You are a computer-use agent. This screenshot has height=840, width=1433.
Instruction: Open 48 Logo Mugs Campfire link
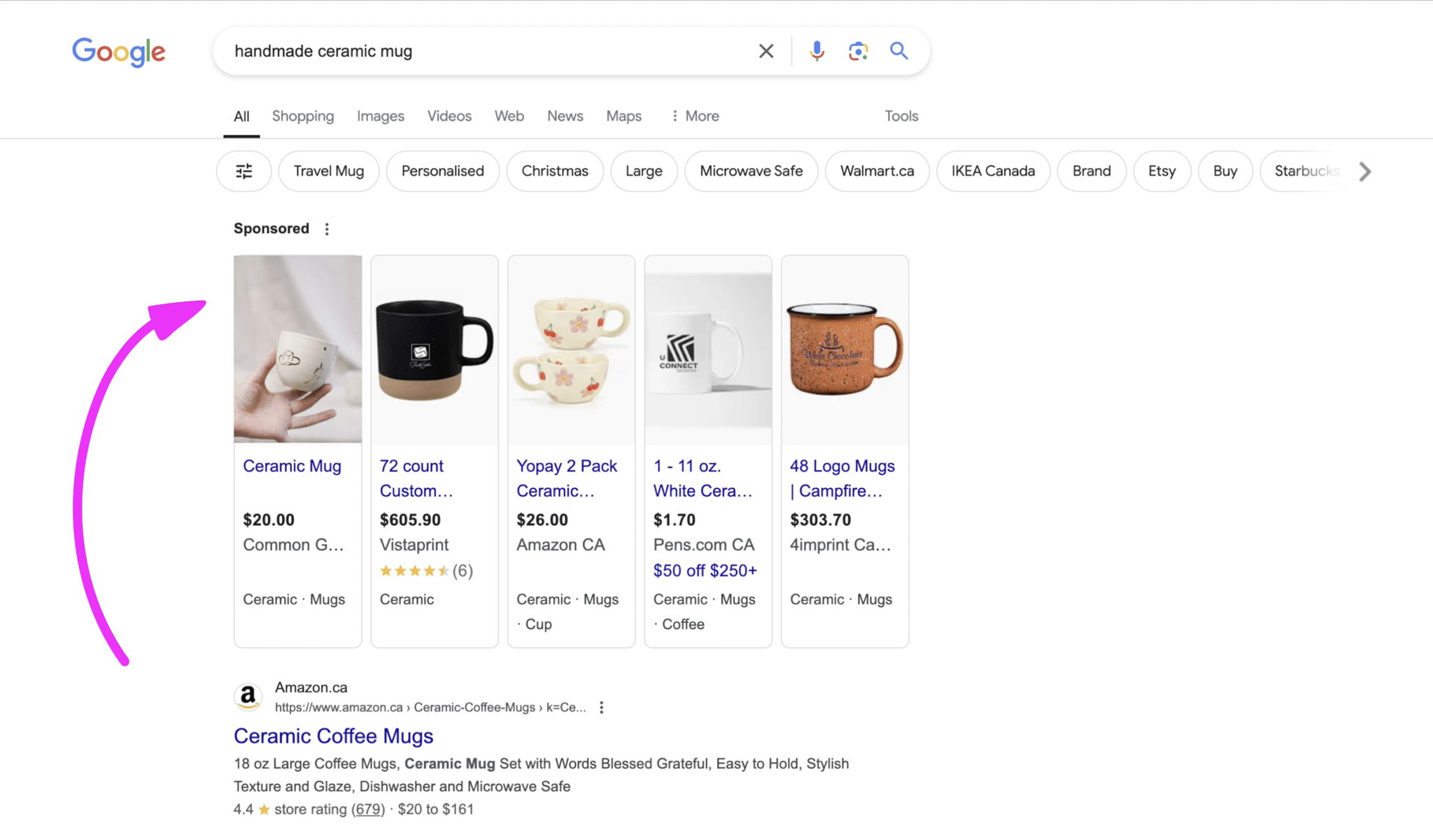[842, 478]
